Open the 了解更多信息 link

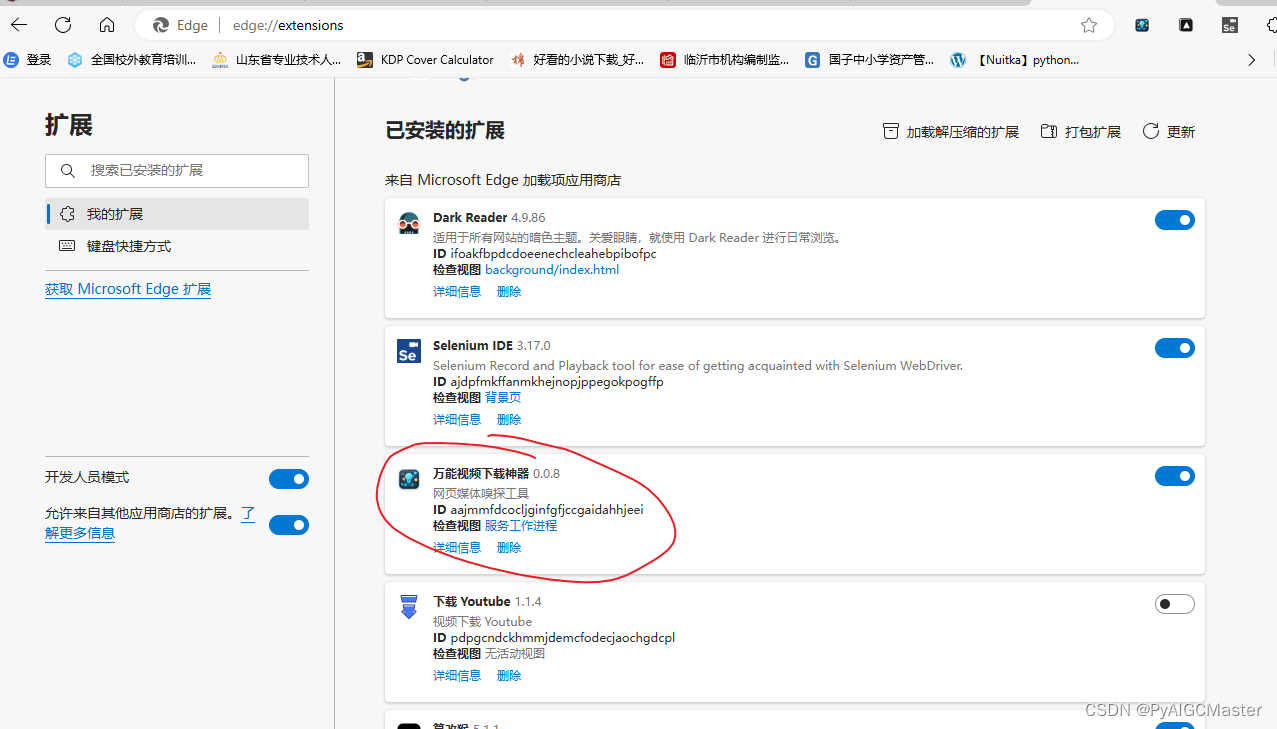[80, 533]
